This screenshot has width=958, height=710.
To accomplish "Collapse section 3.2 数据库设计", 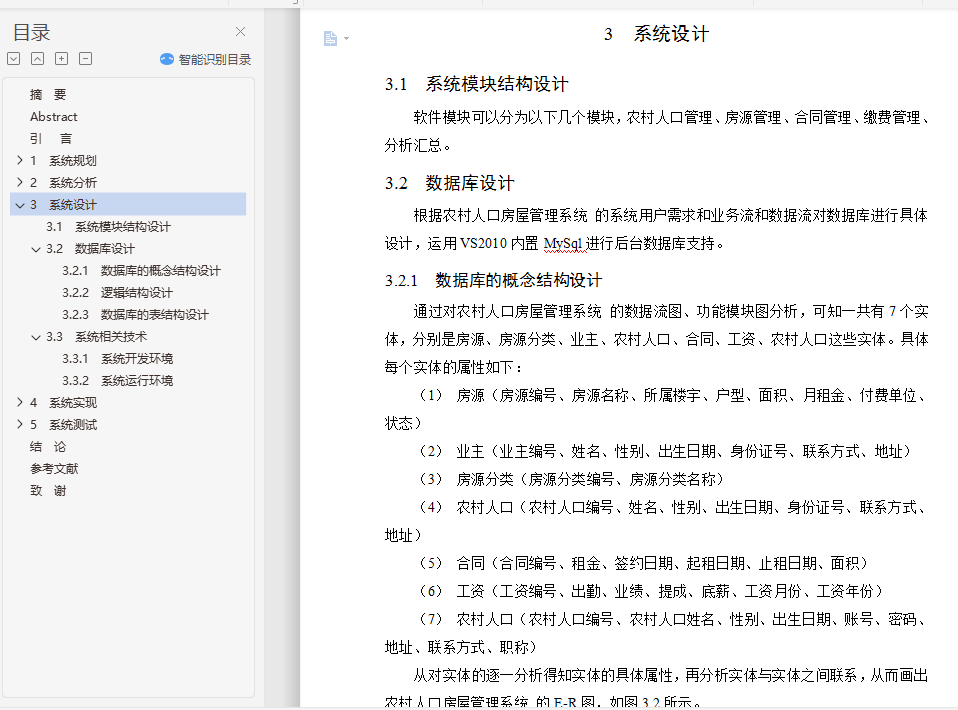I will [x=36, y=249].
